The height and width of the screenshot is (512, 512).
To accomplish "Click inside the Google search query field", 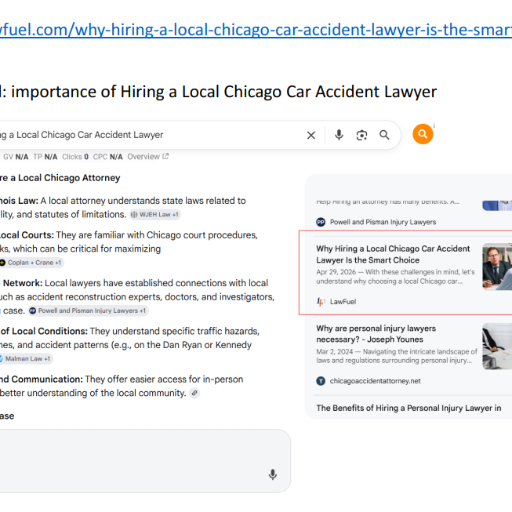I will (x=150, y=135).
